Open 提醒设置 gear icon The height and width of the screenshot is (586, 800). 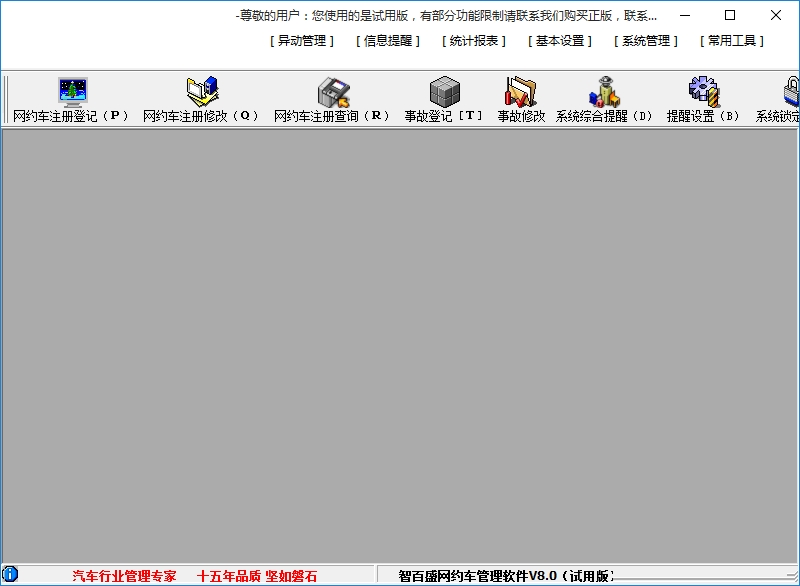(704, 92)
